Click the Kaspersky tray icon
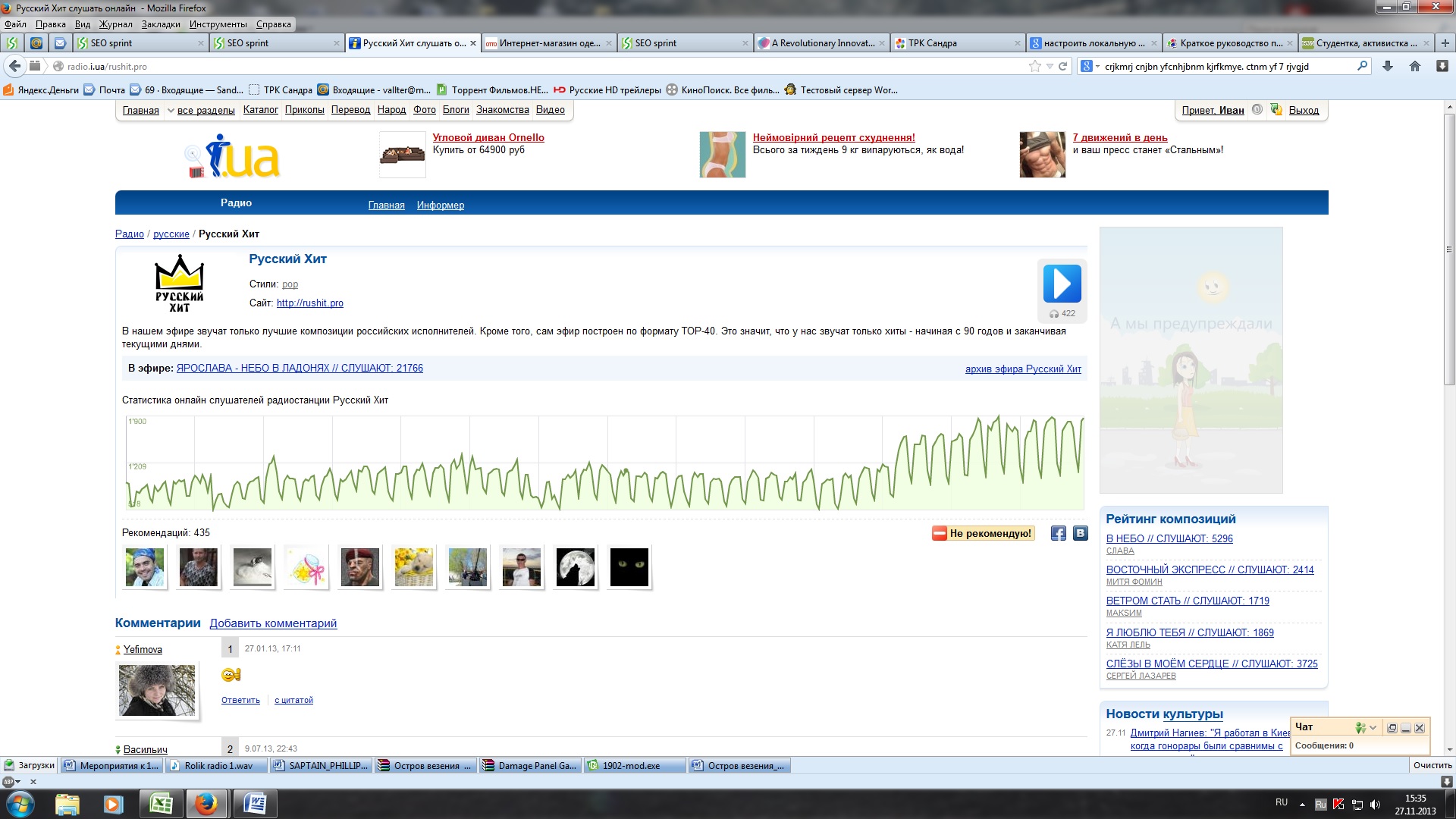Image resolution: width=1456 pixels, height=819 pixels. (1338, 804)
